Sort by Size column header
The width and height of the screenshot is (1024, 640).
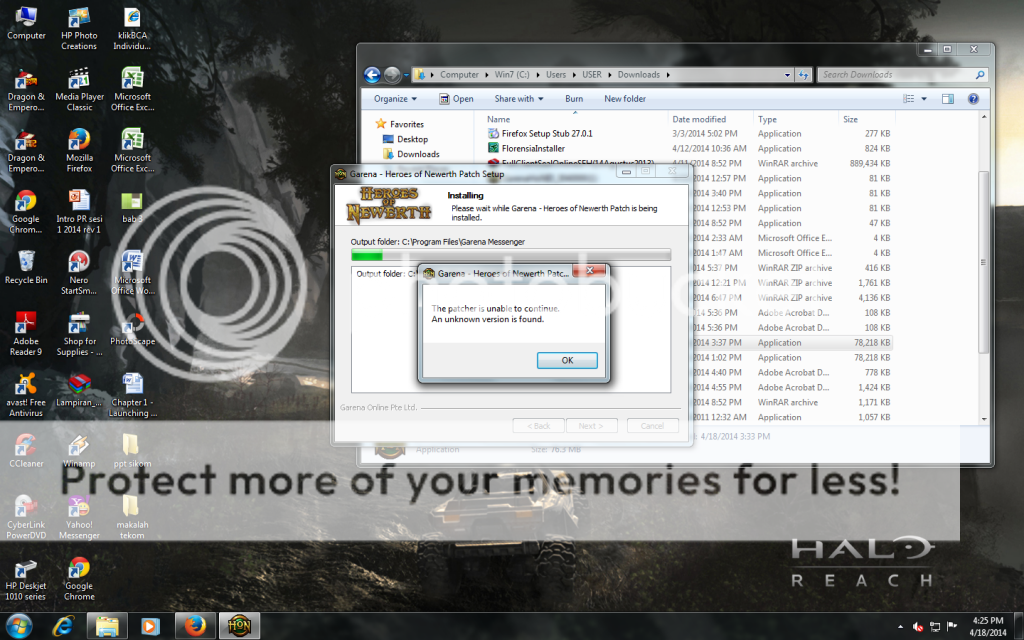click(x=850, y=120)
